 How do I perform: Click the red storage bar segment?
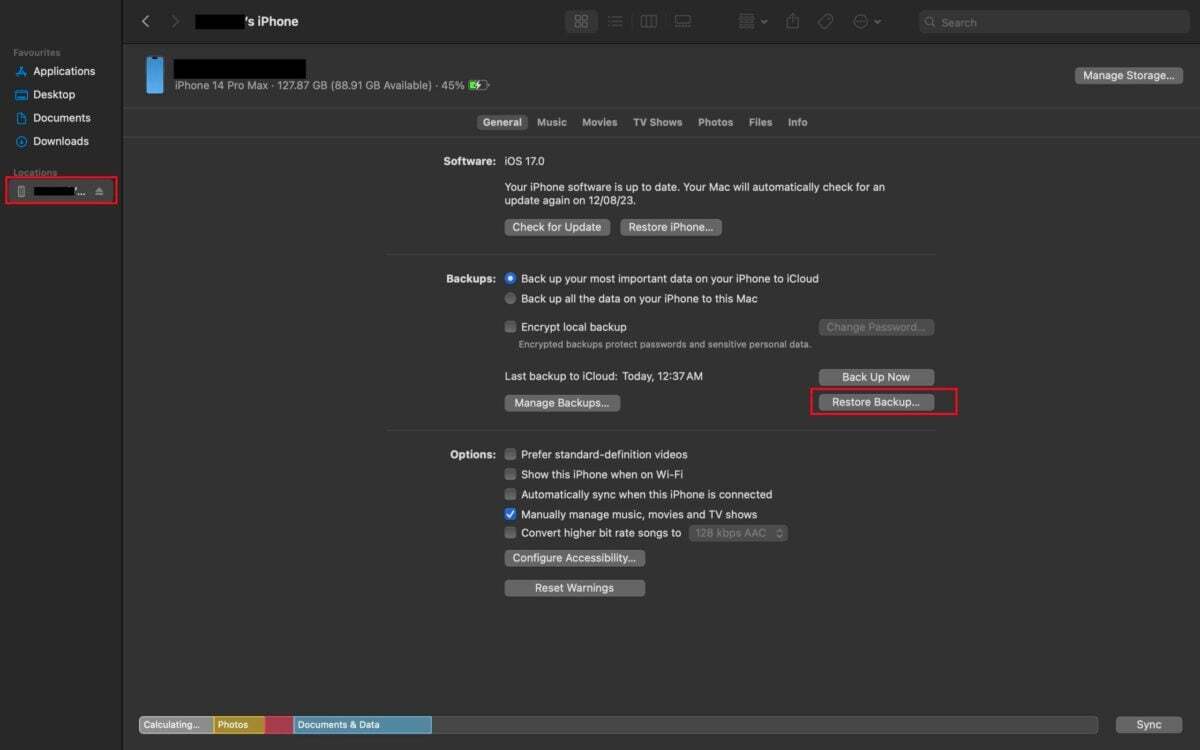pyautogui.click(x=279, y=725)
